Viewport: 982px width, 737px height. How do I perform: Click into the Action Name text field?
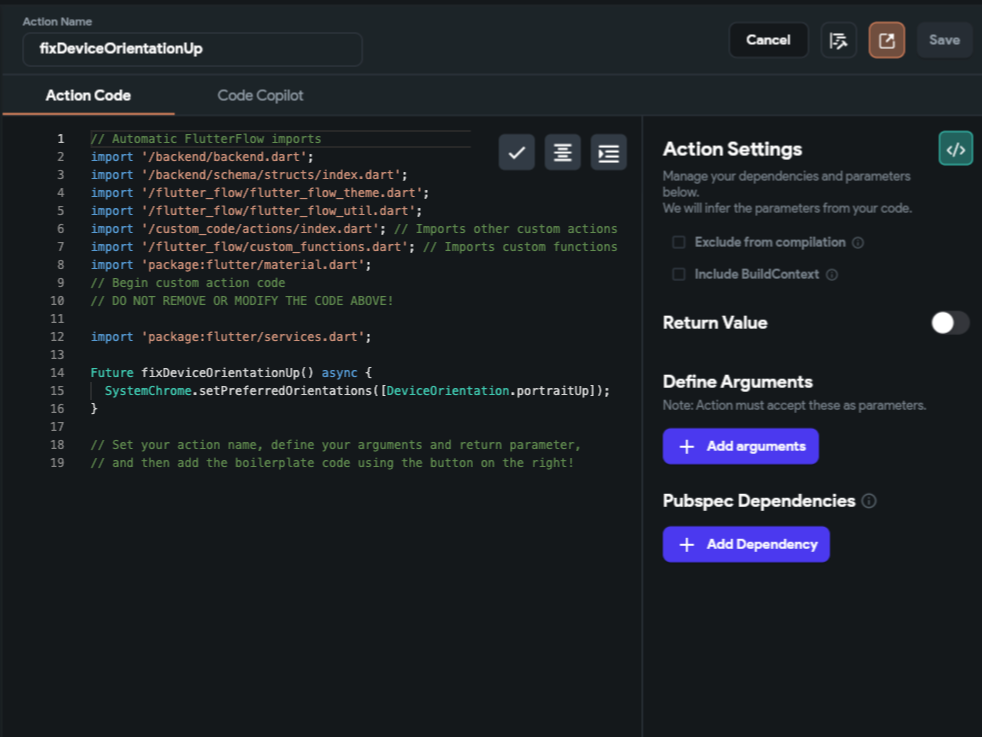tap(192, 48)
